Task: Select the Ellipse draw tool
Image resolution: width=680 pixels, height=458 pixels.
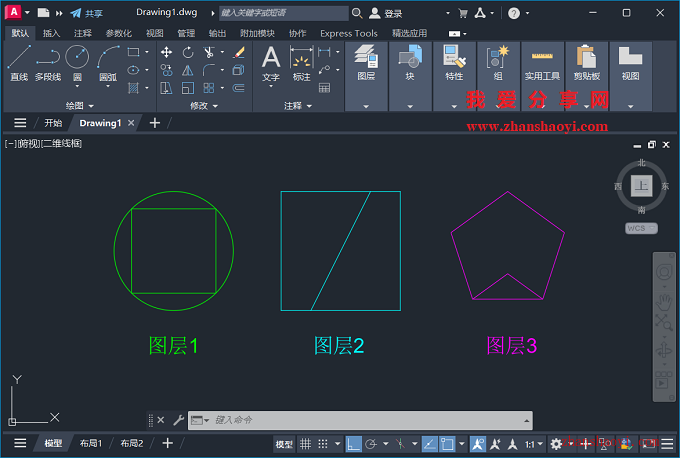Action: pyautogui.click(x=134, y=70)
